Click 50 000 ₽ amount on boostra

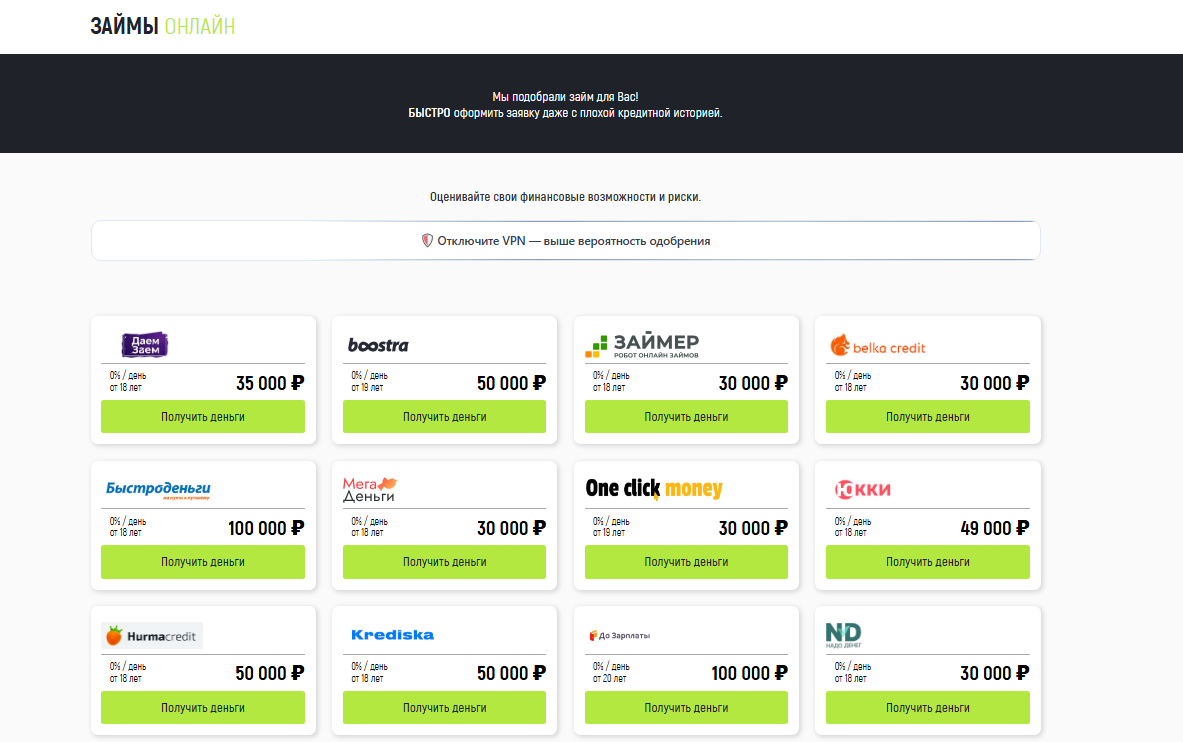tap(512, 383)
